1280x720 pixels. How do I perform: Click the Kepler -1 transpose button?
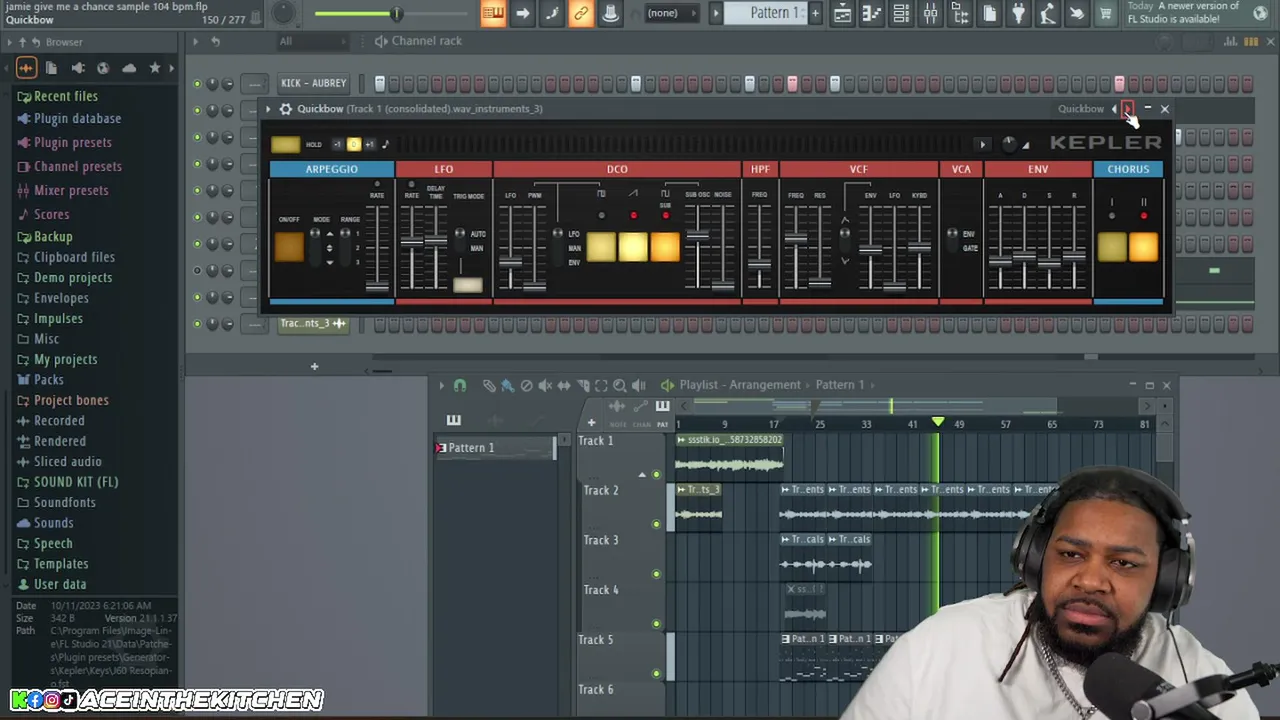(337, 144)
